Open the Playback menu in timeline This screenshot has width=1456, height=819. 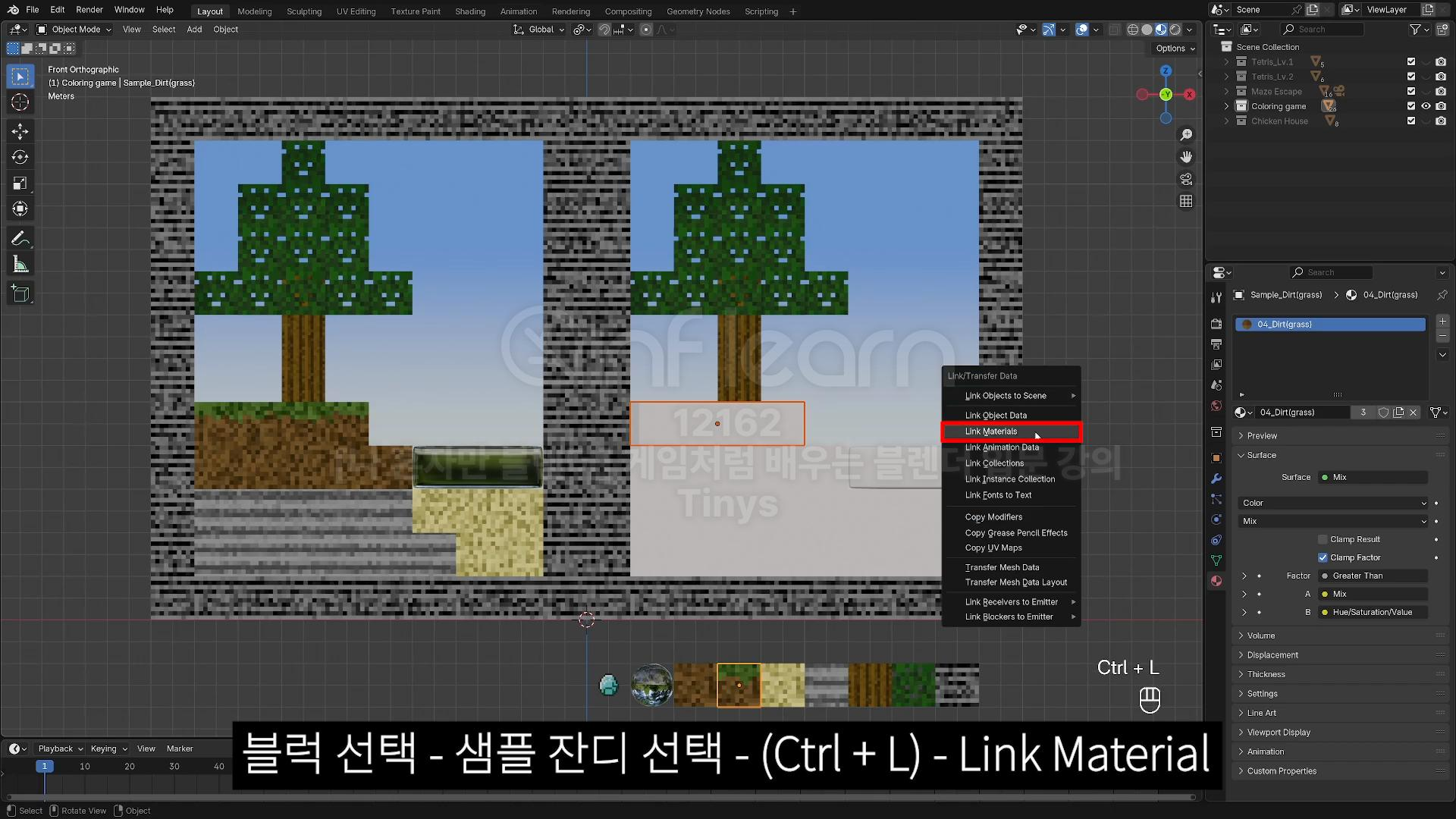[60, 748]
